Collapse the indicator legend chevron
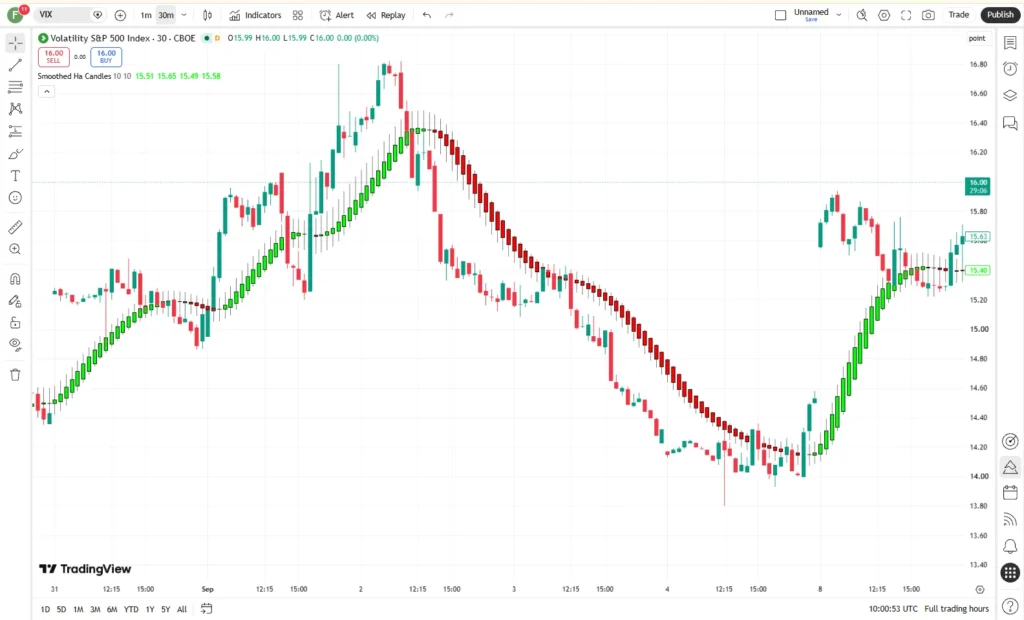 (x=46, y=91)
